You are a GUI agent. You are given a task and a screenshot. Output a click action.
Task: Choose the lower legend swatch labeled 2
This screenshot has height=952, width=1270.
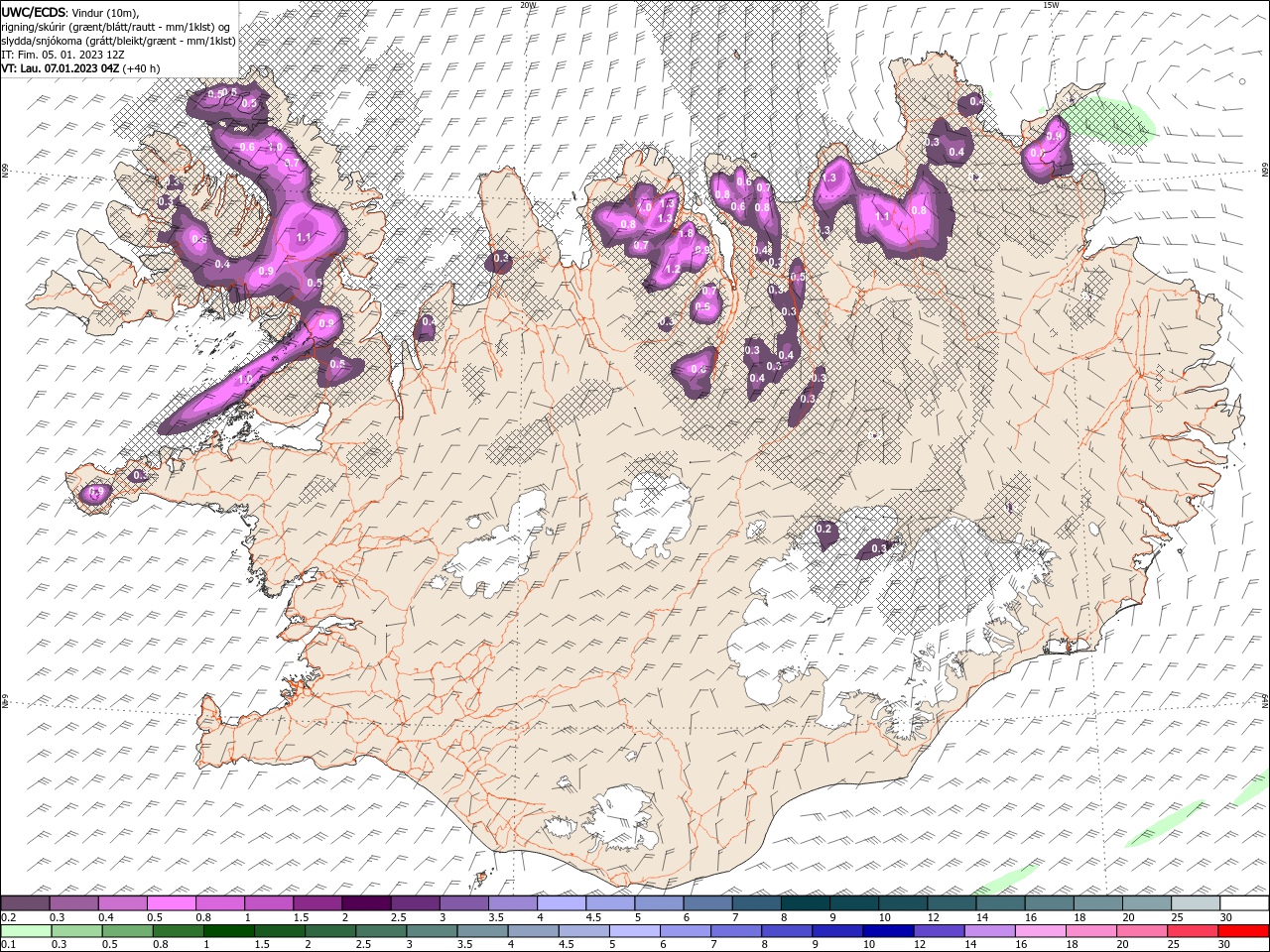point(329,931)
